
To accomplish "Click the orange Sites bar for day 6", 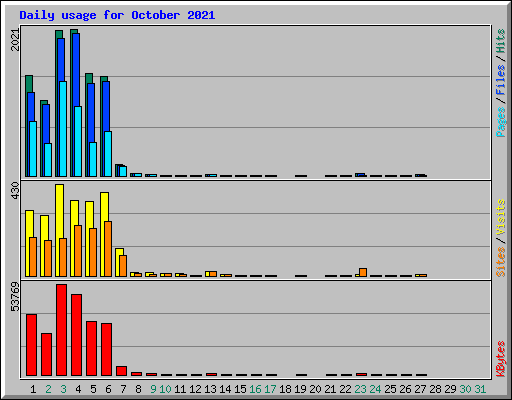I will tap(108, 249).
